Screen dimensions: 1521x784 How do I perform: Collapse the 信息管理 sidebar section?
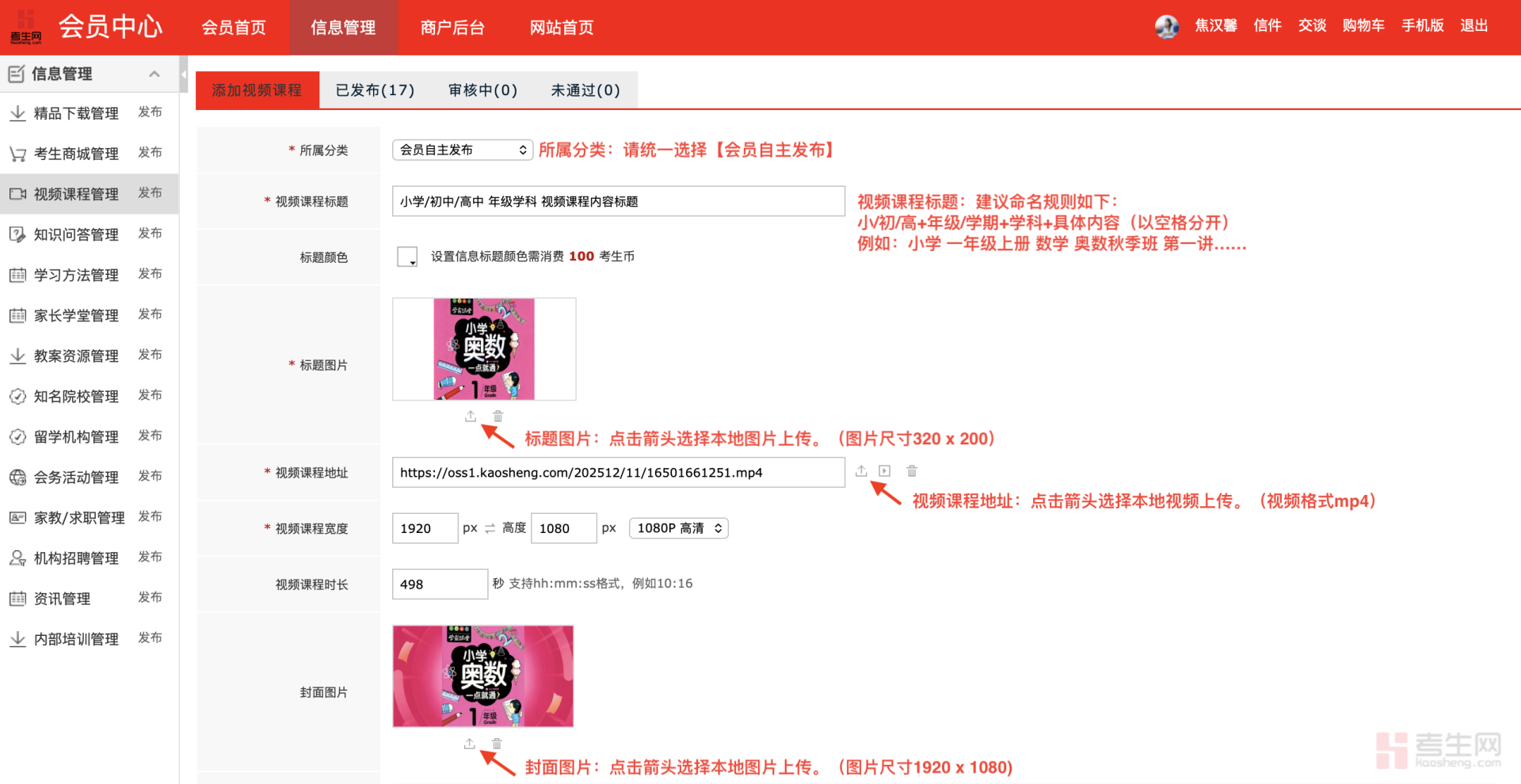pos(154,74)
